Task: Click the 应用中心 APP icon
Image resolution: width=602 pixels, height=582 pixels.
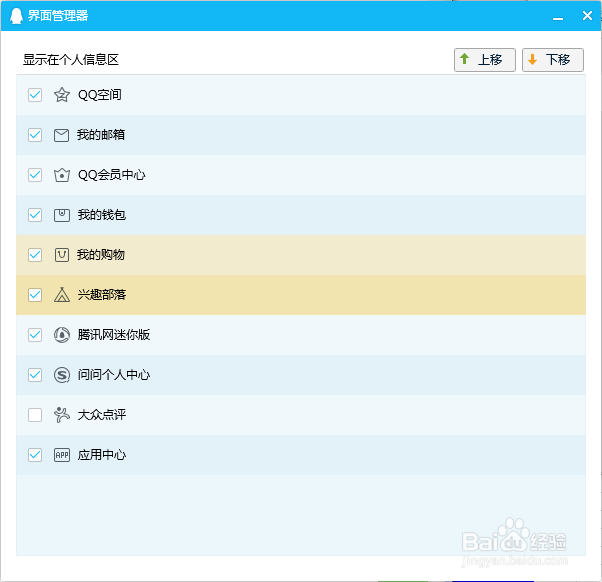Action: (x=61, y=455)
